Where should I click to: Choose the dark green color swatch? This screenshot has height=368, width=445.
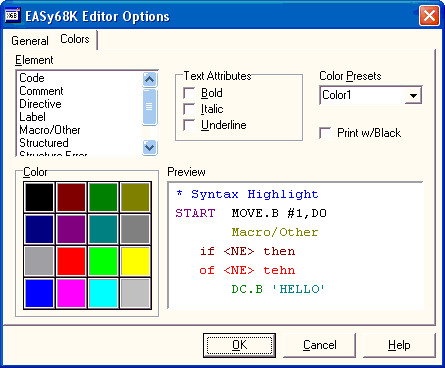[x=103, y=197]
